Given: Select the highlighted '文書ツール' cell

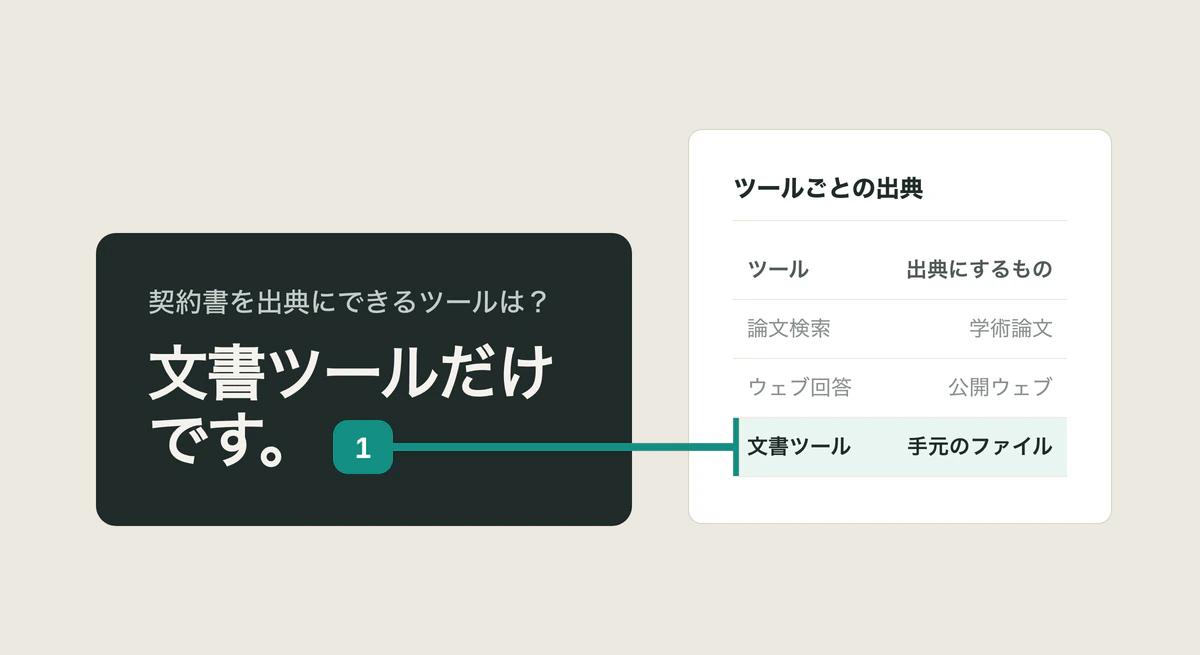Looking at the screenshot, I should tap(799, 447).
